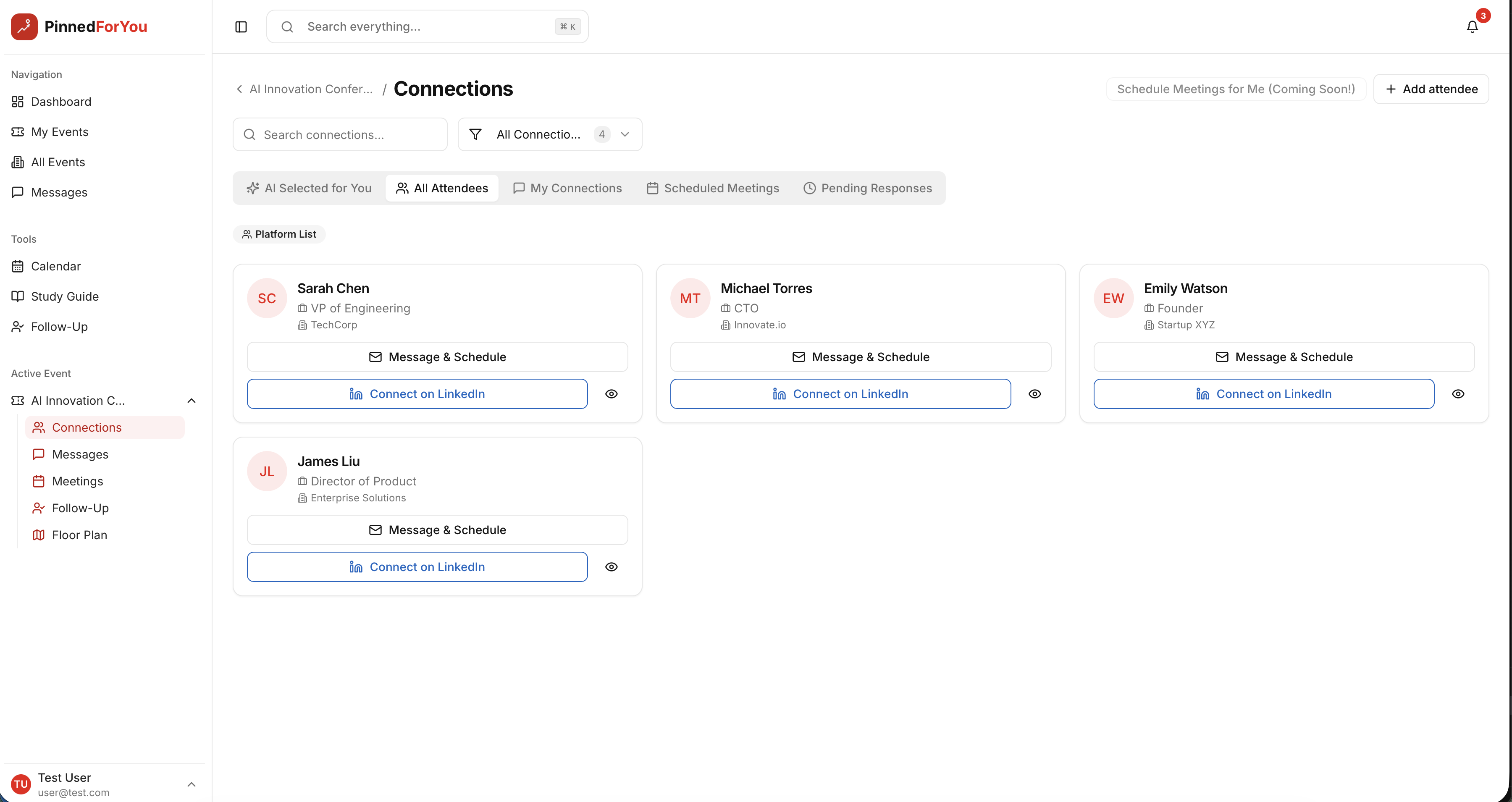Connect on LinkedIn with Emily Watson

pyautogui.click(x=1263, y=394)
